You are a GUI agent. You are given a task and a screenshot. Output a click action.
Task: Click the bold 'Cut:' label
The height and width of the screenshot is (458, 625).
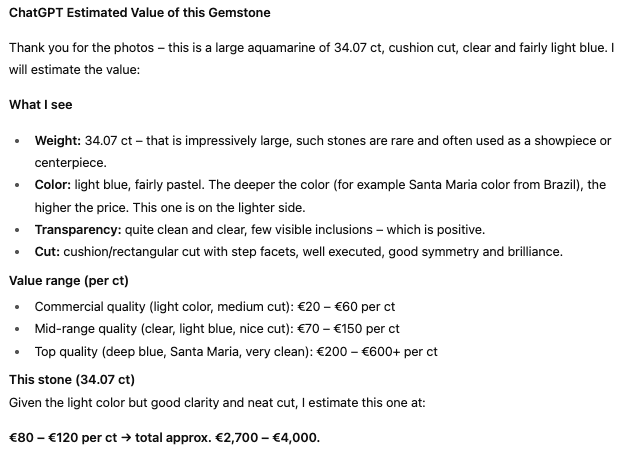tap(48, 251)
